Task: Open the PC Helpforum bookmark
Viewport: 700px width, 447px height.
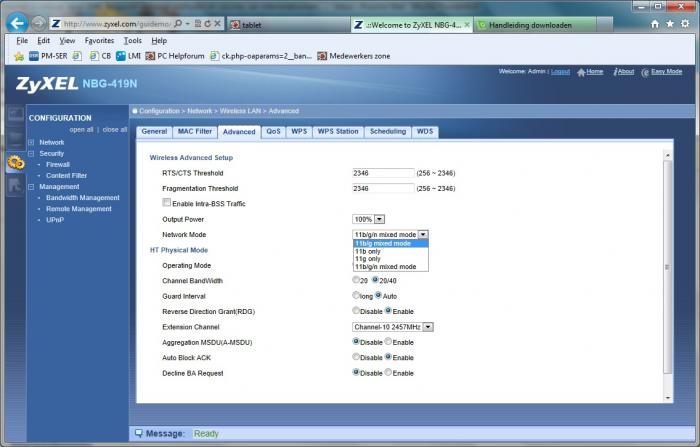Action: pos(175,56)
